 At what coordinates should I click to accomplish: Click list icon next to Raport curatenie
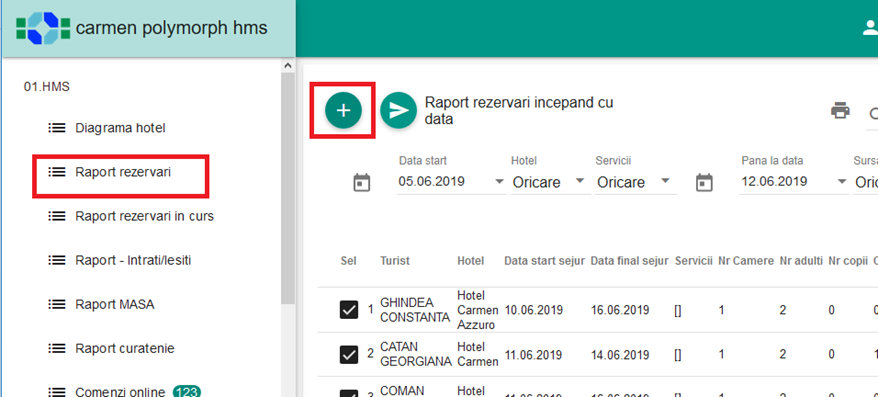(56, 348)
